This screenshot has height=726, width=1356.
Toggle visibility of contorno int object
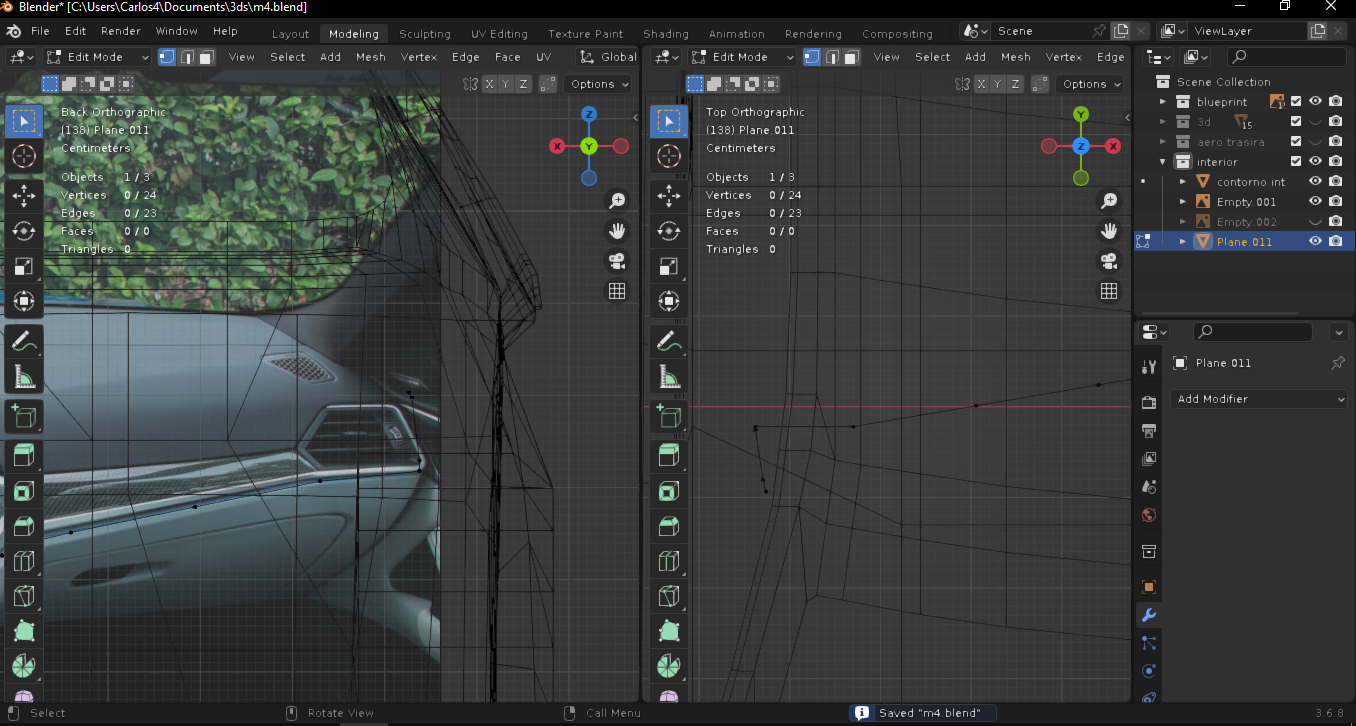1315,181
